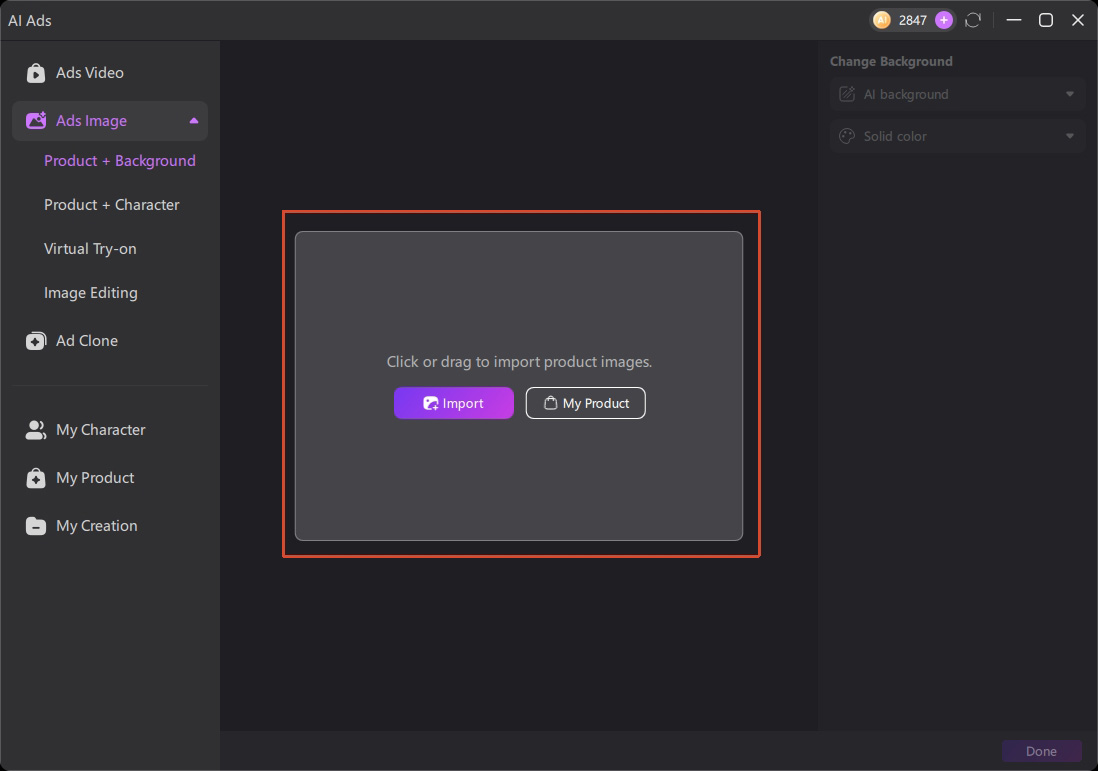1098x771 pixels.
Task: Open My Creation folder
Action: (110, 526)
